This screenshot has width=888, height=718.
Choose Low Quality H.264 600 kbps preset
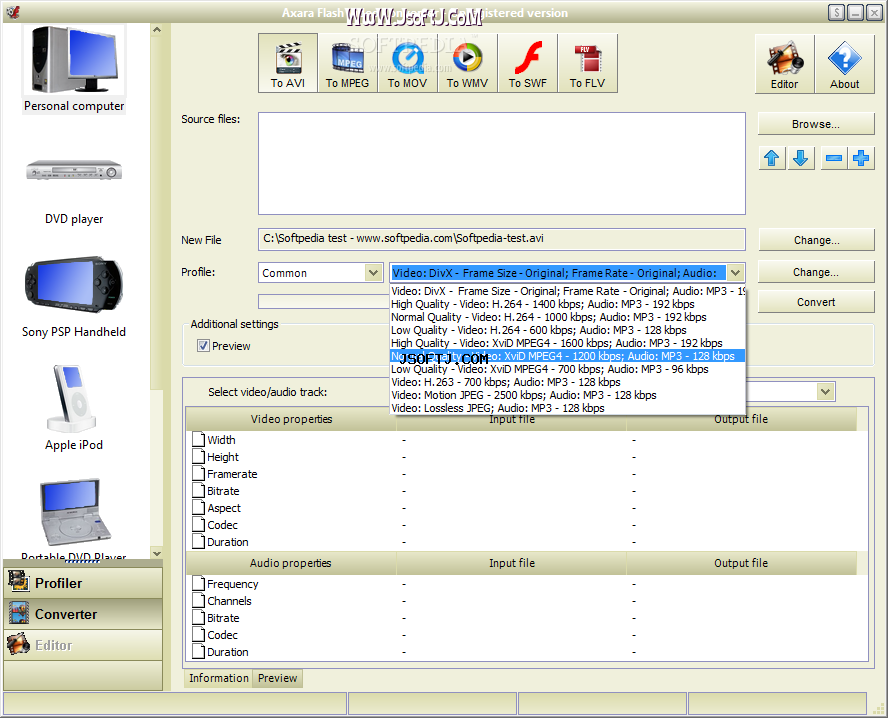(567, 330)
